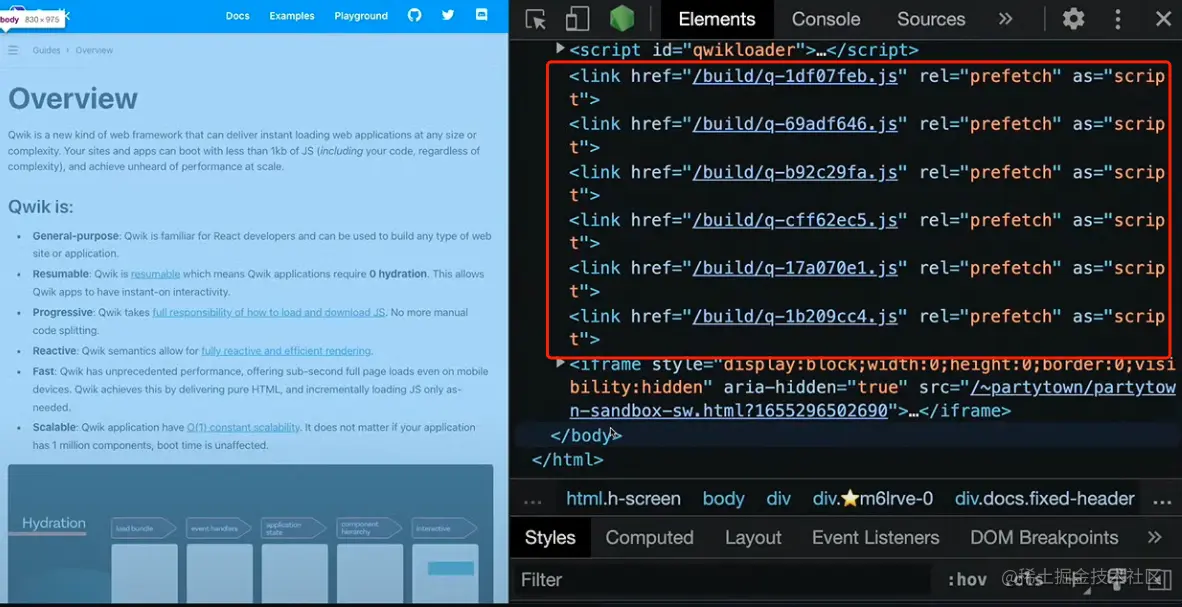Viewport: 1182px width, 607px height.
Task: Open the hamburger sidebar menu icon
Action: [x=13, y=51]
